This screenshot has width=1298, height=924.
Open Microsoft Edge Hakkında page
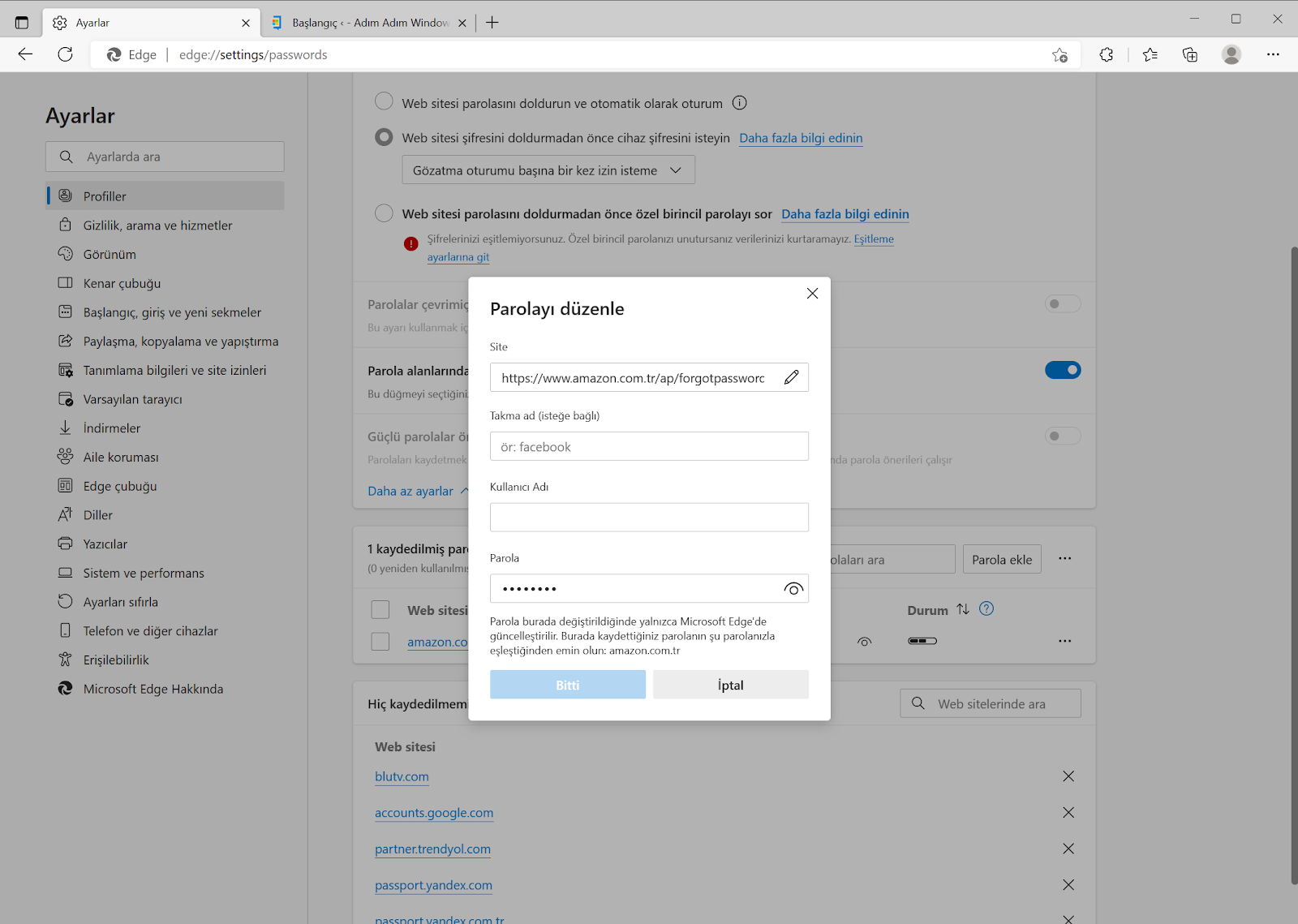pyautogui.click(x=165, y=689)
